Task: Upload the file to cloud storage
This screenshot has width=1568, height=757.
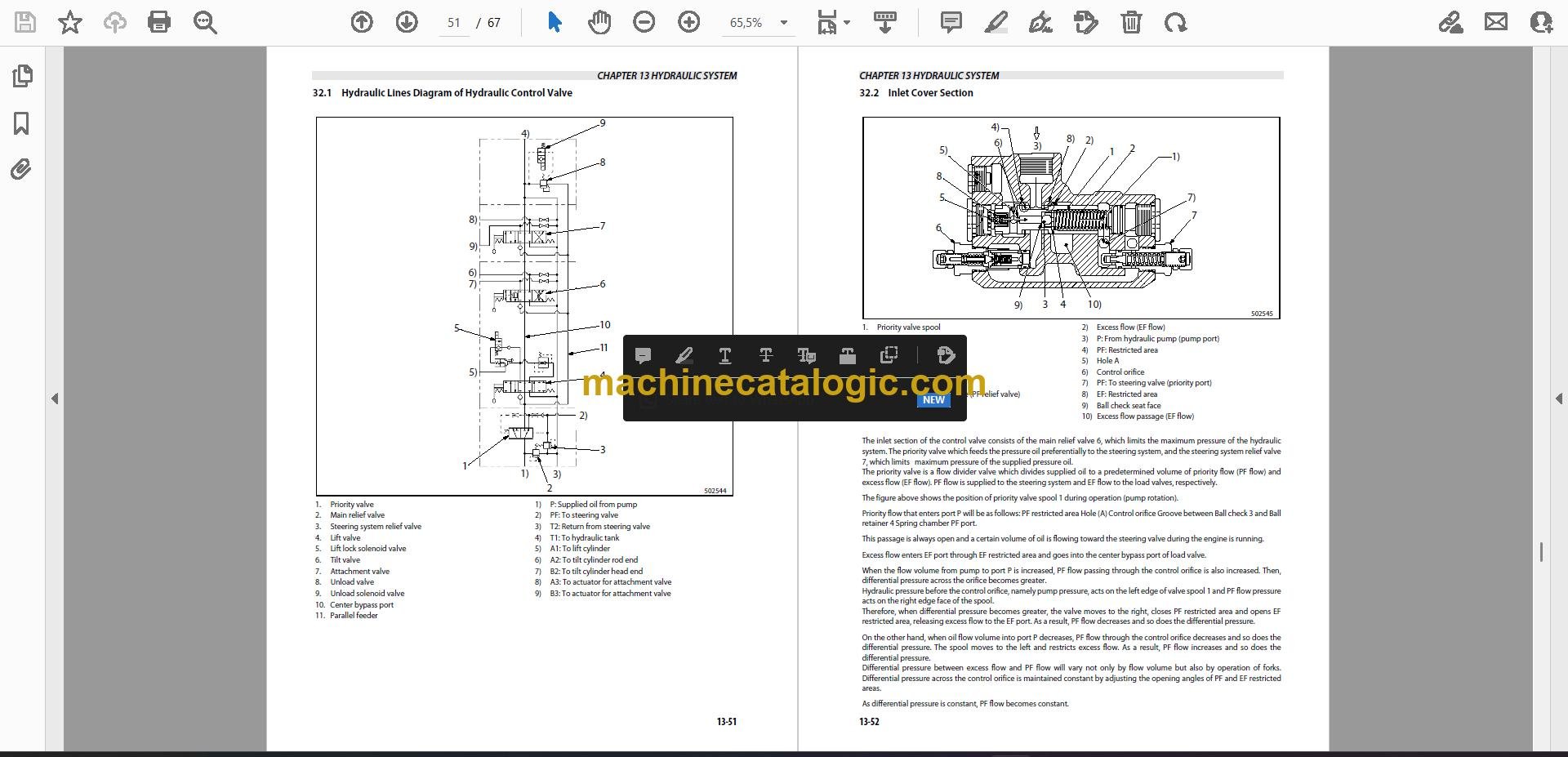Action: [x=115, y=23]
